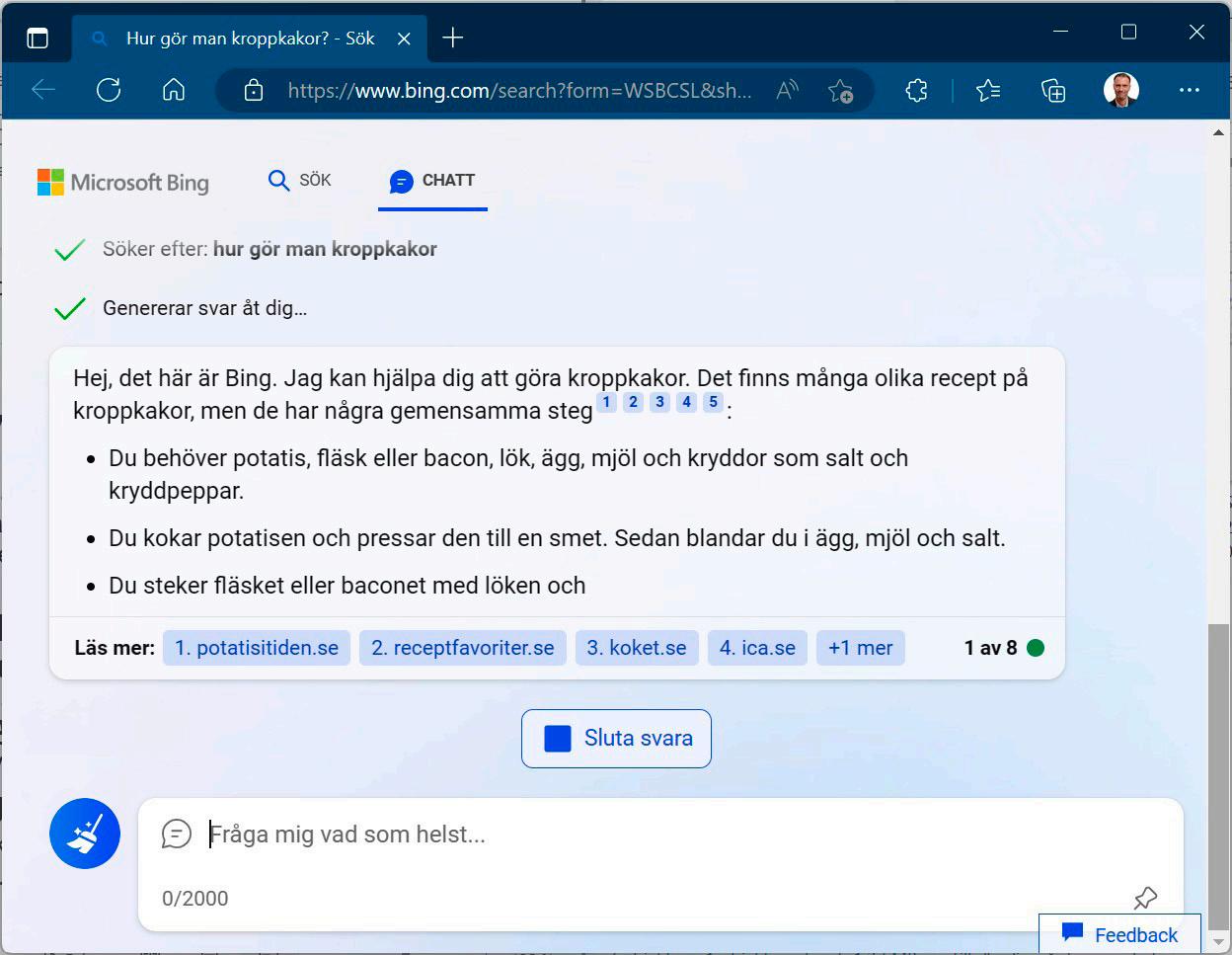Refresh the current page

[x=109, y=91]
